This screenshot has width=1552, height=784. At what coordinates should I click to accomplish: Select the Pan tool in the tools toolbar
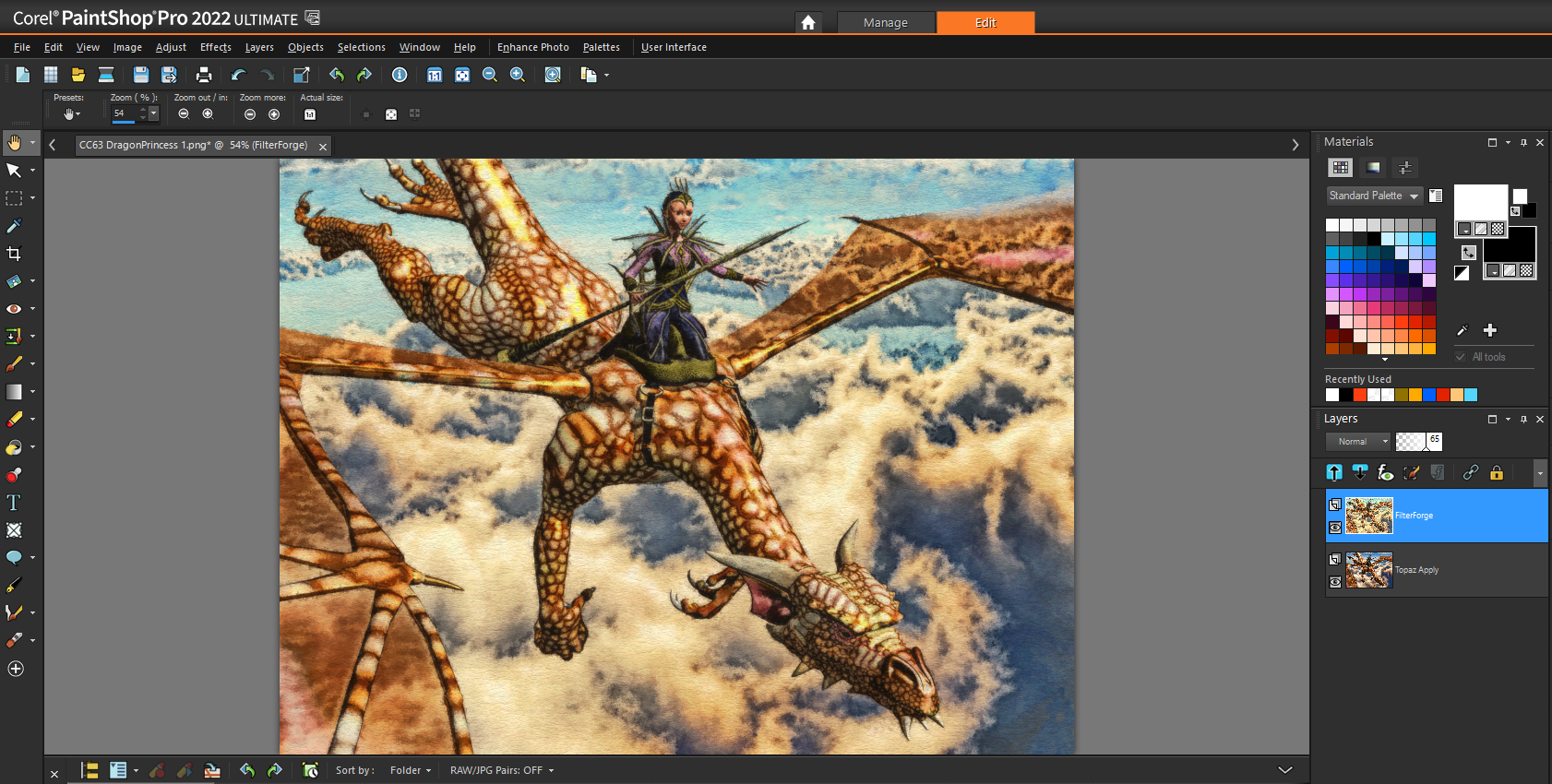coord(14,143)
